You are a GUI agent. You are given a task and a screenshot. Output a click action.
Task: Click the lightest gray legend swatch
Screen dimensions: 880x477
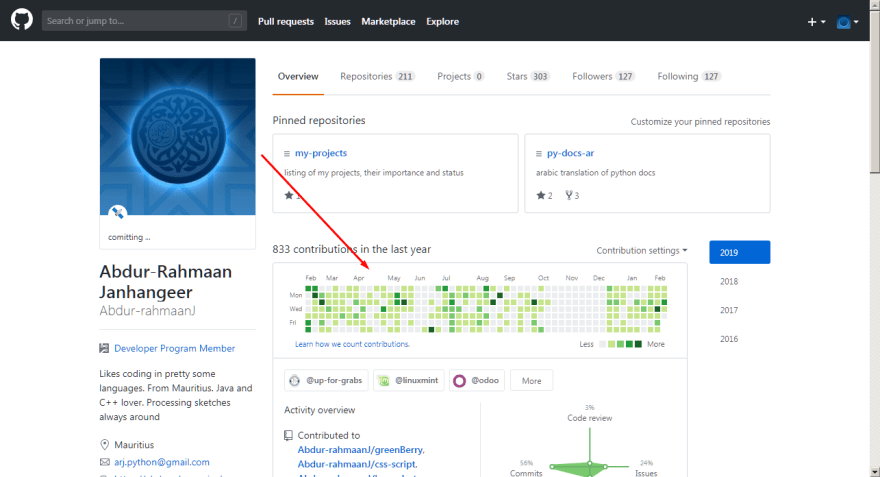(x=603, y=344)
